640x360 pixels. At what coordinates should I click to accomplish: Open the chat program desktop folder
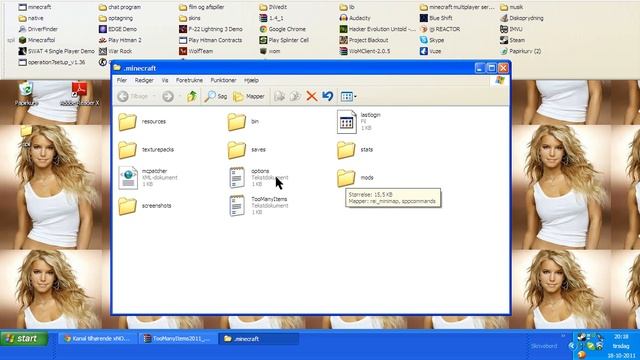coord(120,7)
